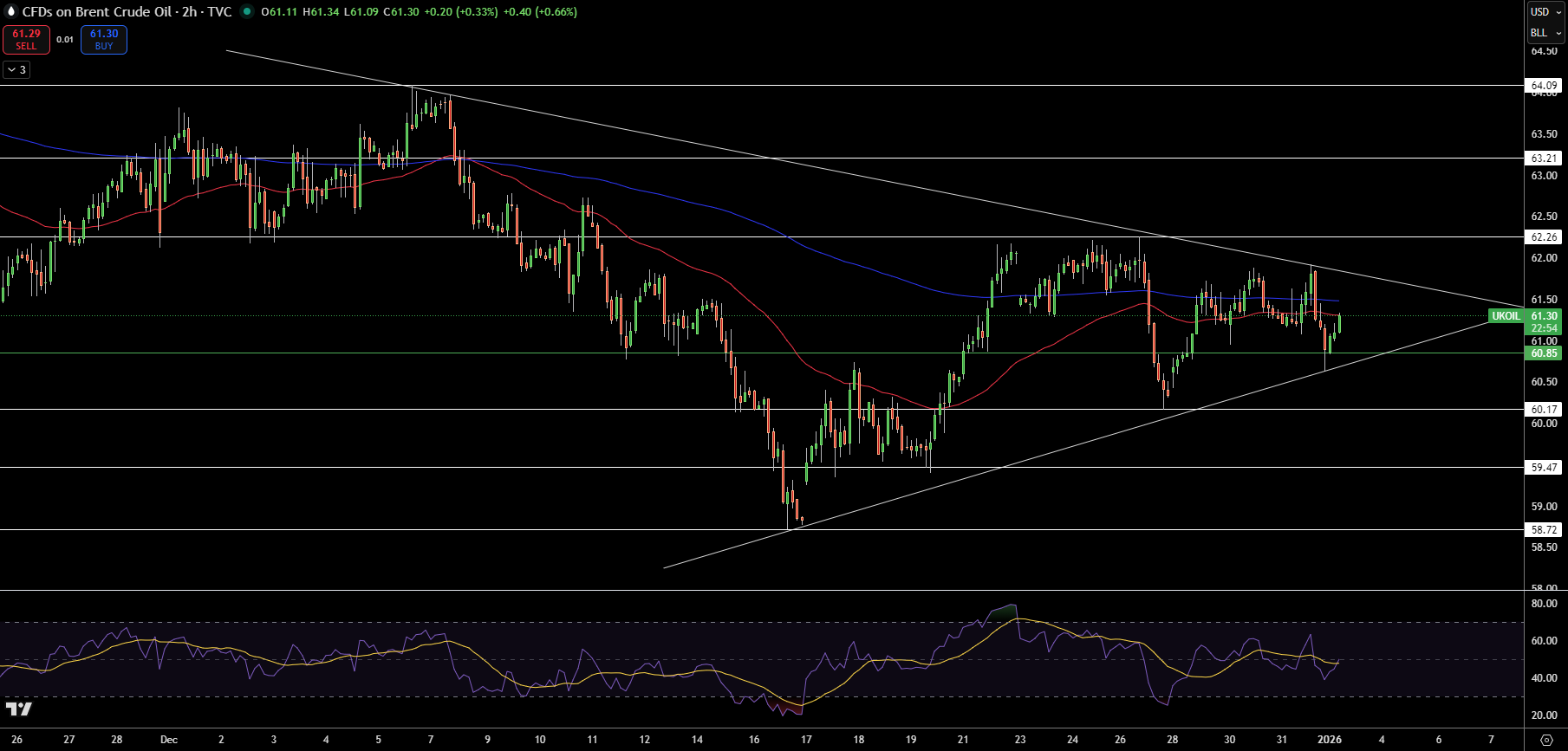
Task: Select the 59.47 price level label
Action: click(x=1544, y=468)
